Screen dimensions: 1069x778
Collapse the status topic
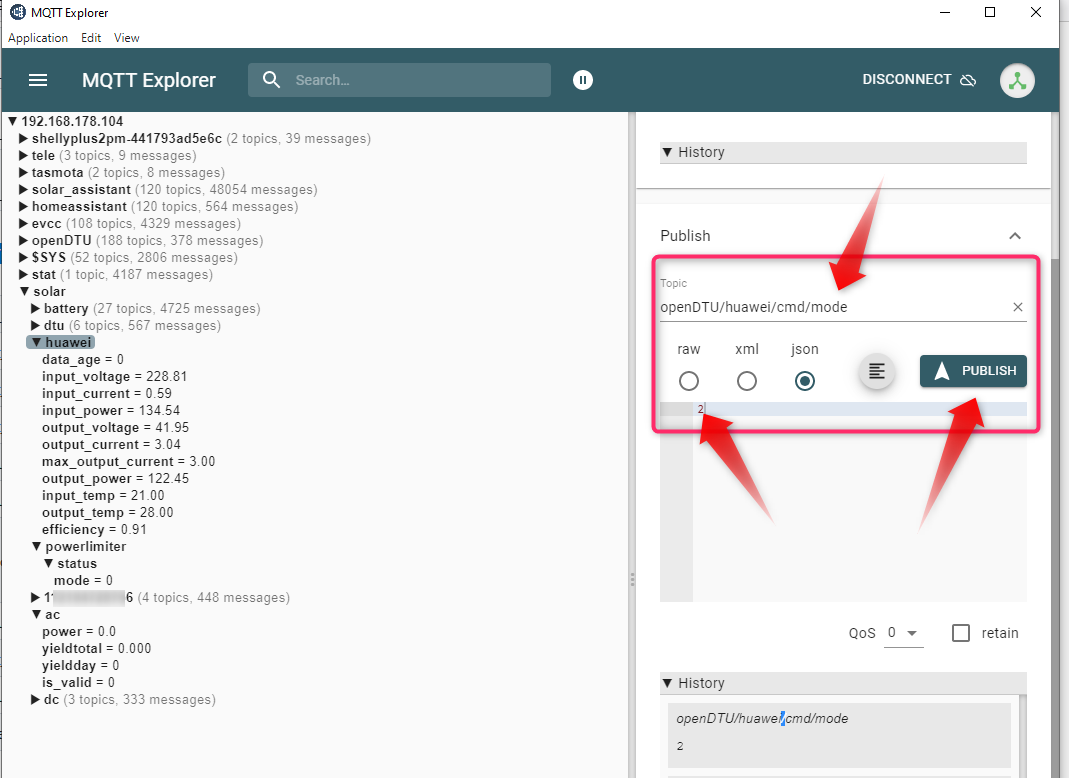(x=48, y=564)
